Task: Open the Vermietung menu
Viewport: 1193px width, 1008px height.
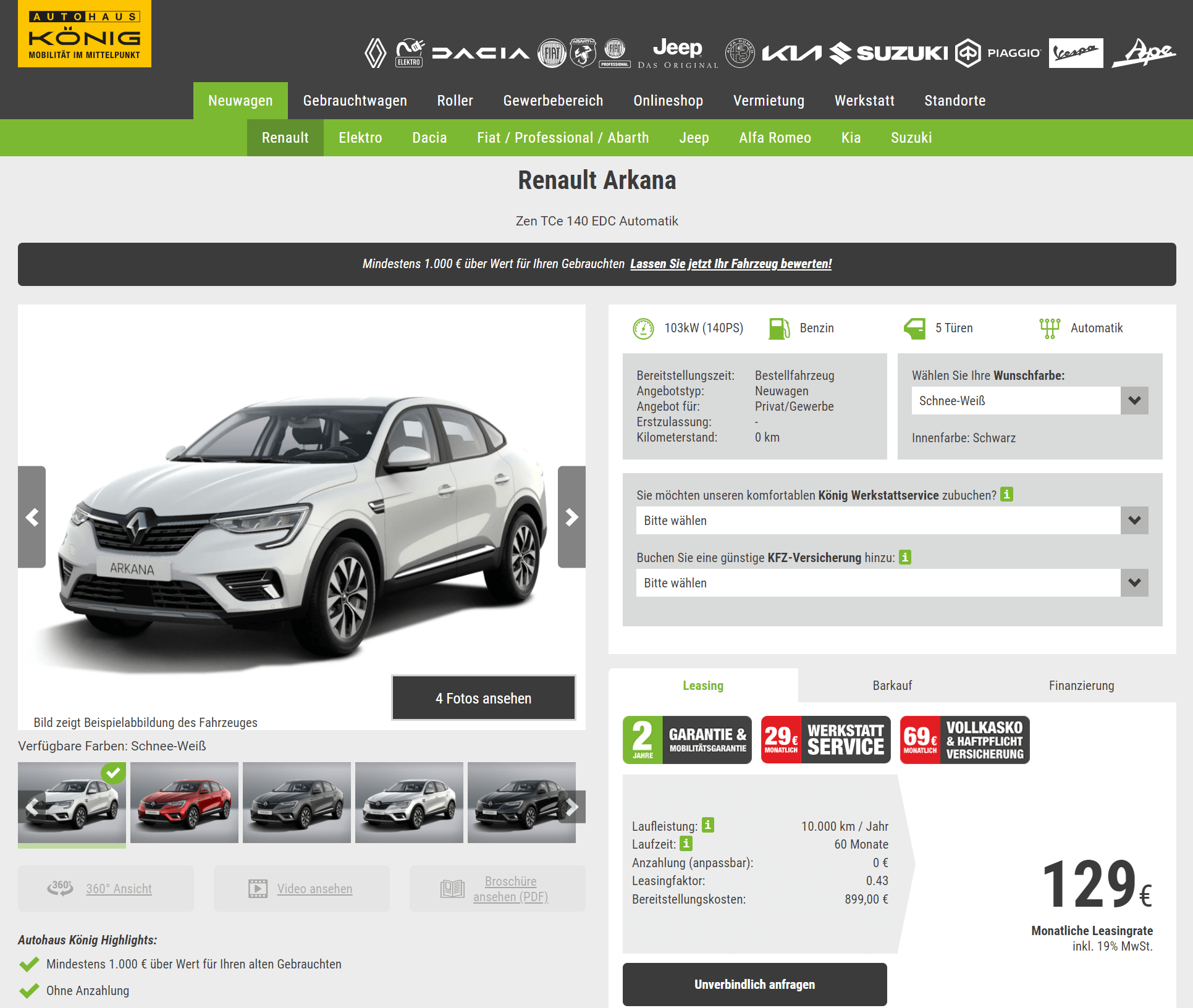Action: click(x=769, y=101)
